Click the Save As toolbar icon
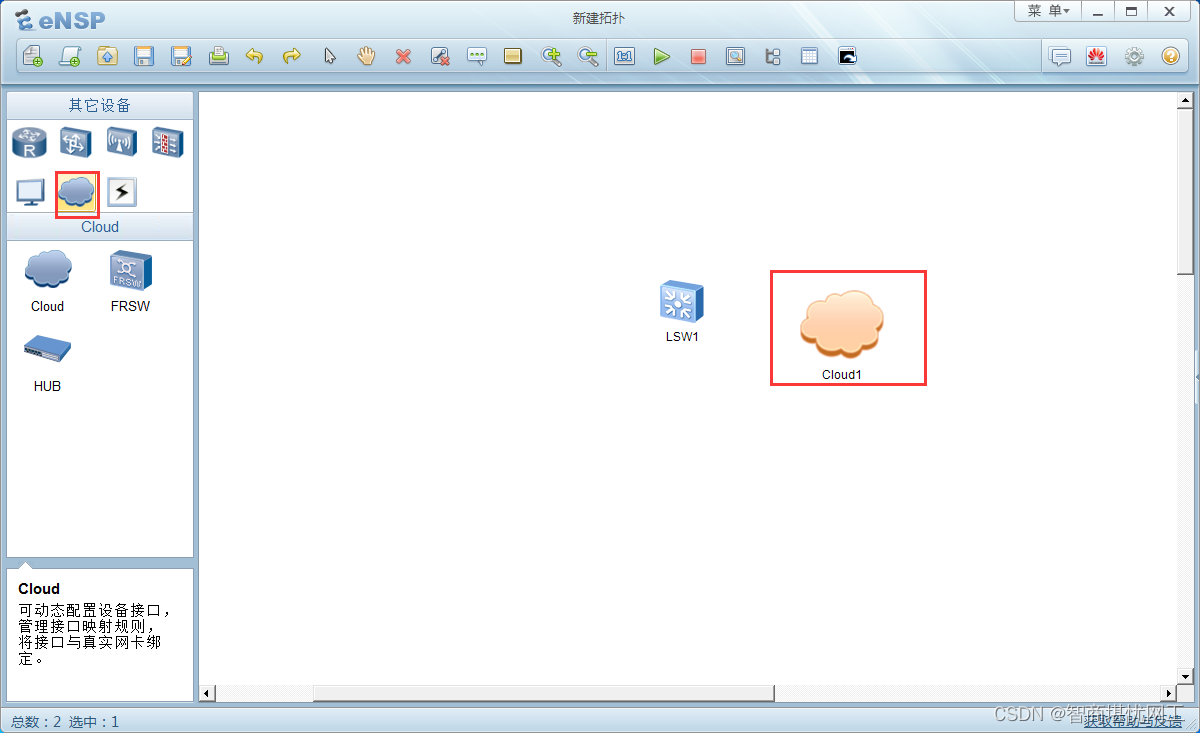 click(x=181, y=57)
